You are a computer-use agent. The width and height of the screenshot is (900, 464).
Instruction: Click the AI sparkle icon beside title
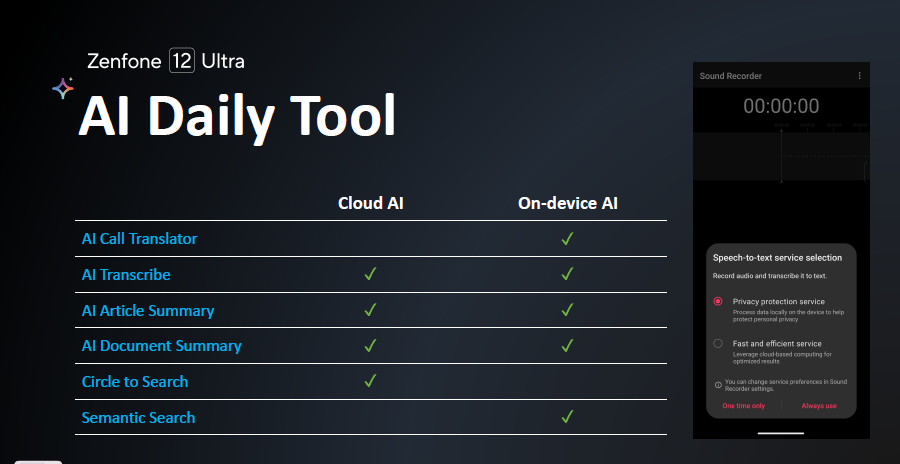pyautogui.click(x=62, y=88)
